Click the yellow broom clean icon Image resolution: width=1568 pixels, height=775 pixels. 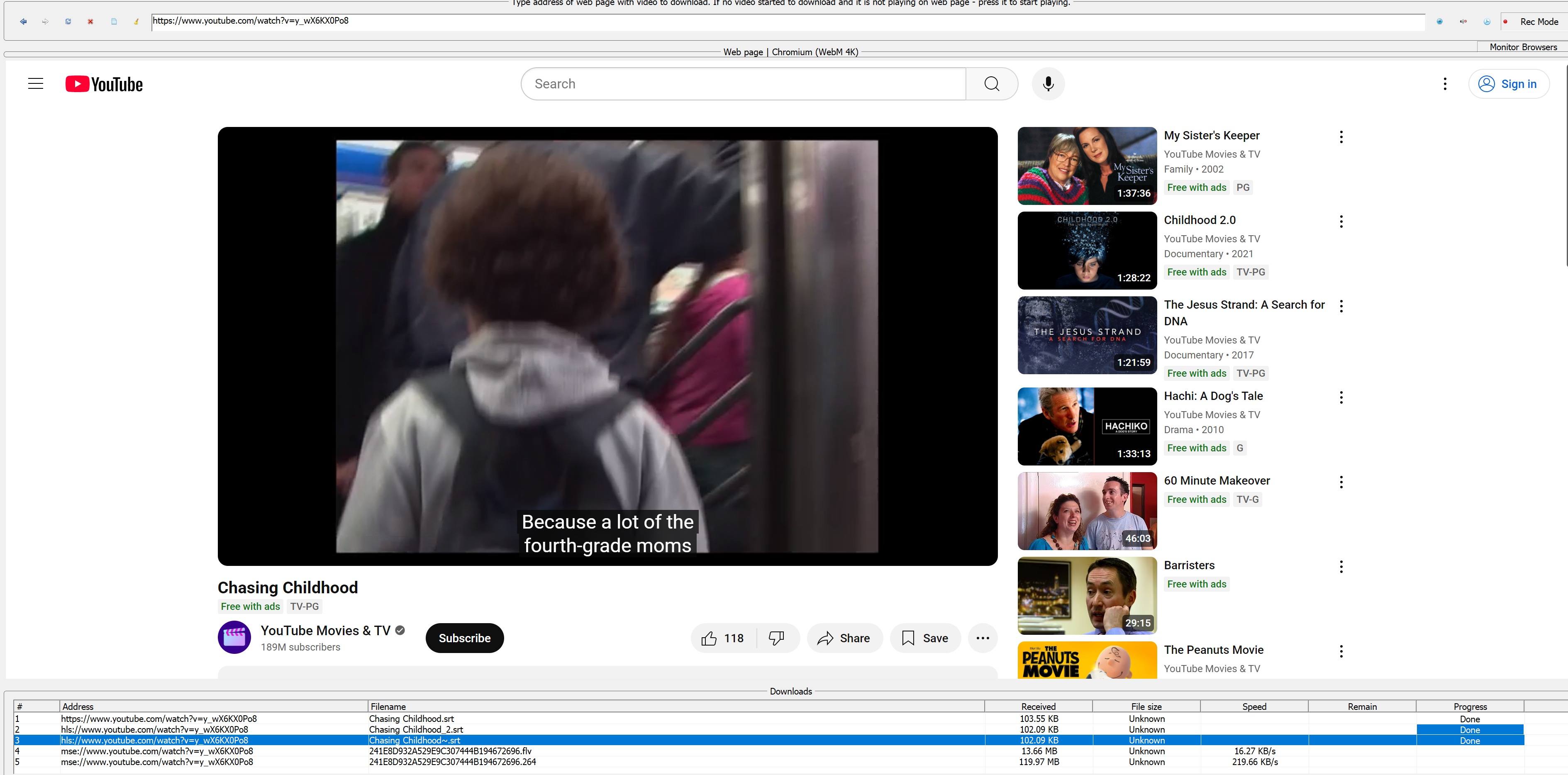coord(137,21)
